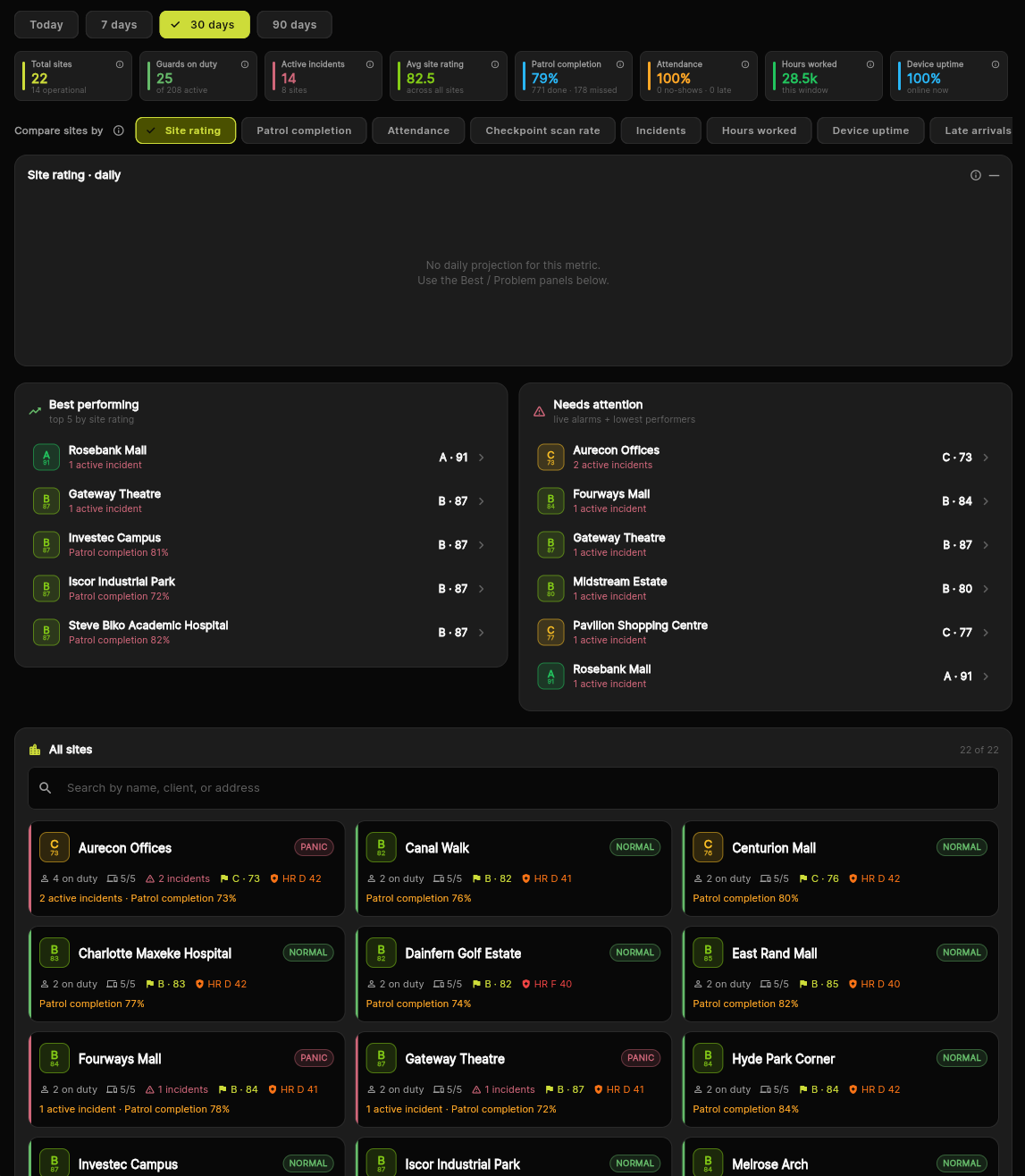Collapse the Site rating daily panel

[x=994, y=175]
